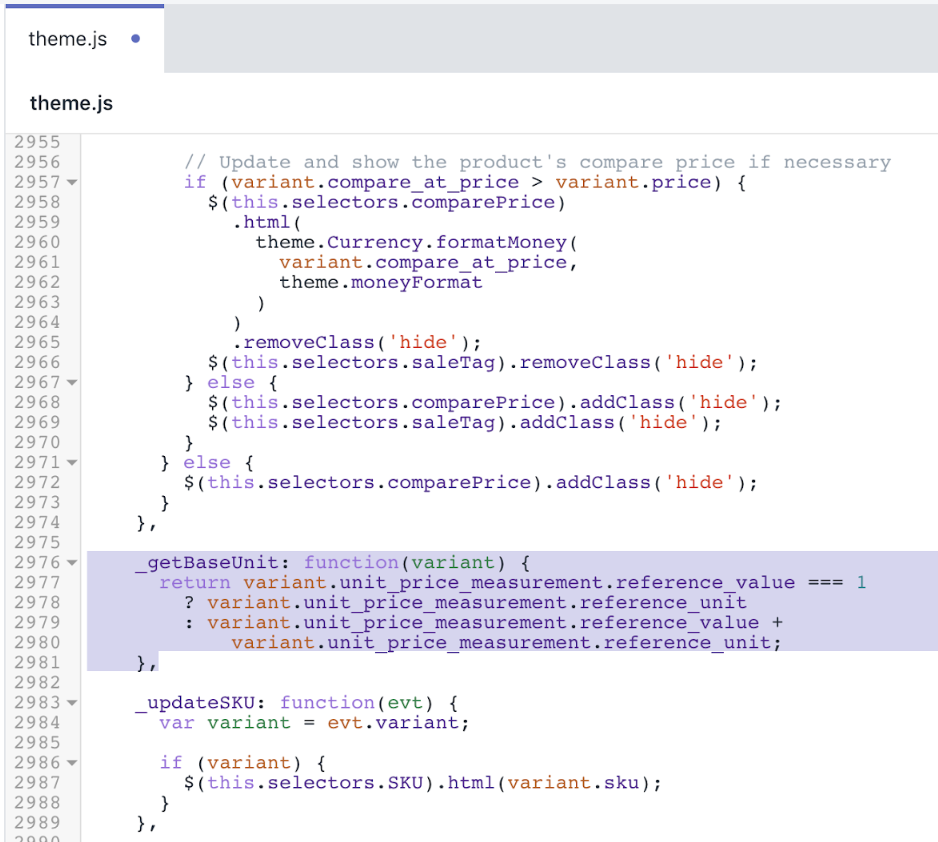Click line number 2960 in the gutter
The height and width of the screenshot is (842, 938).
38,242
